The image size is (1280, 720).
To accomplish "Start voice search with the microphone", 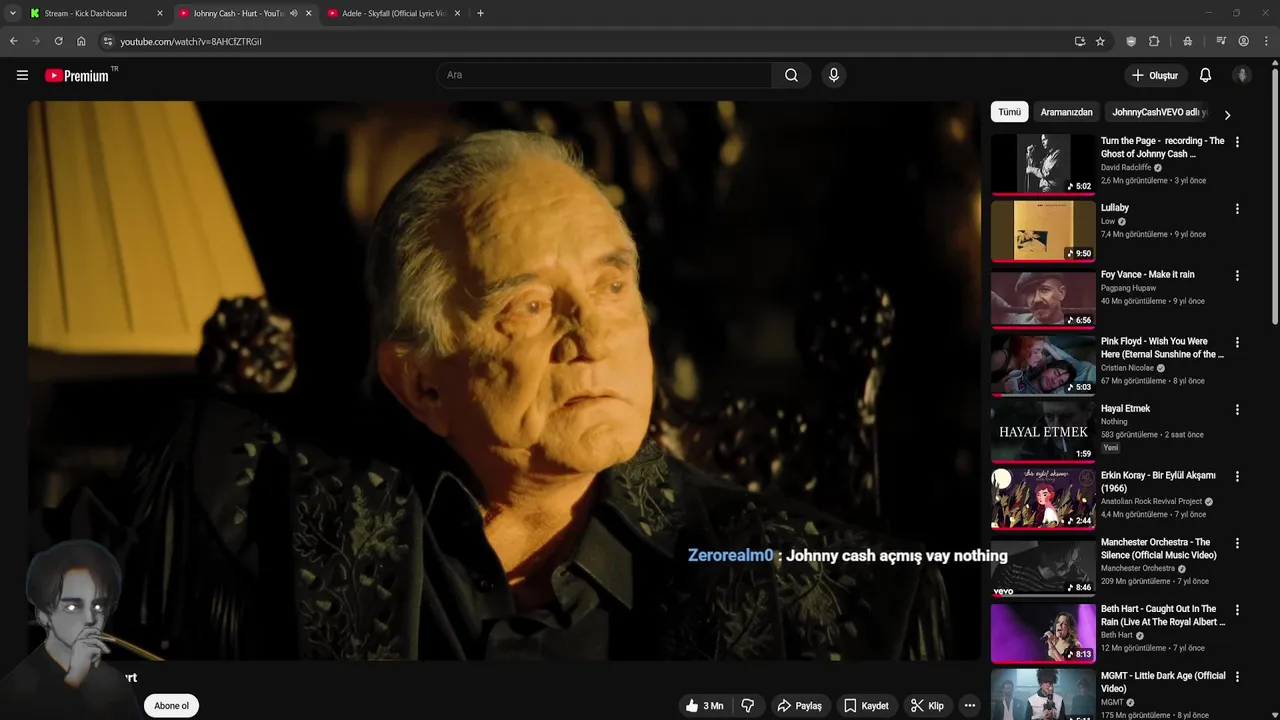I will 833,75.
